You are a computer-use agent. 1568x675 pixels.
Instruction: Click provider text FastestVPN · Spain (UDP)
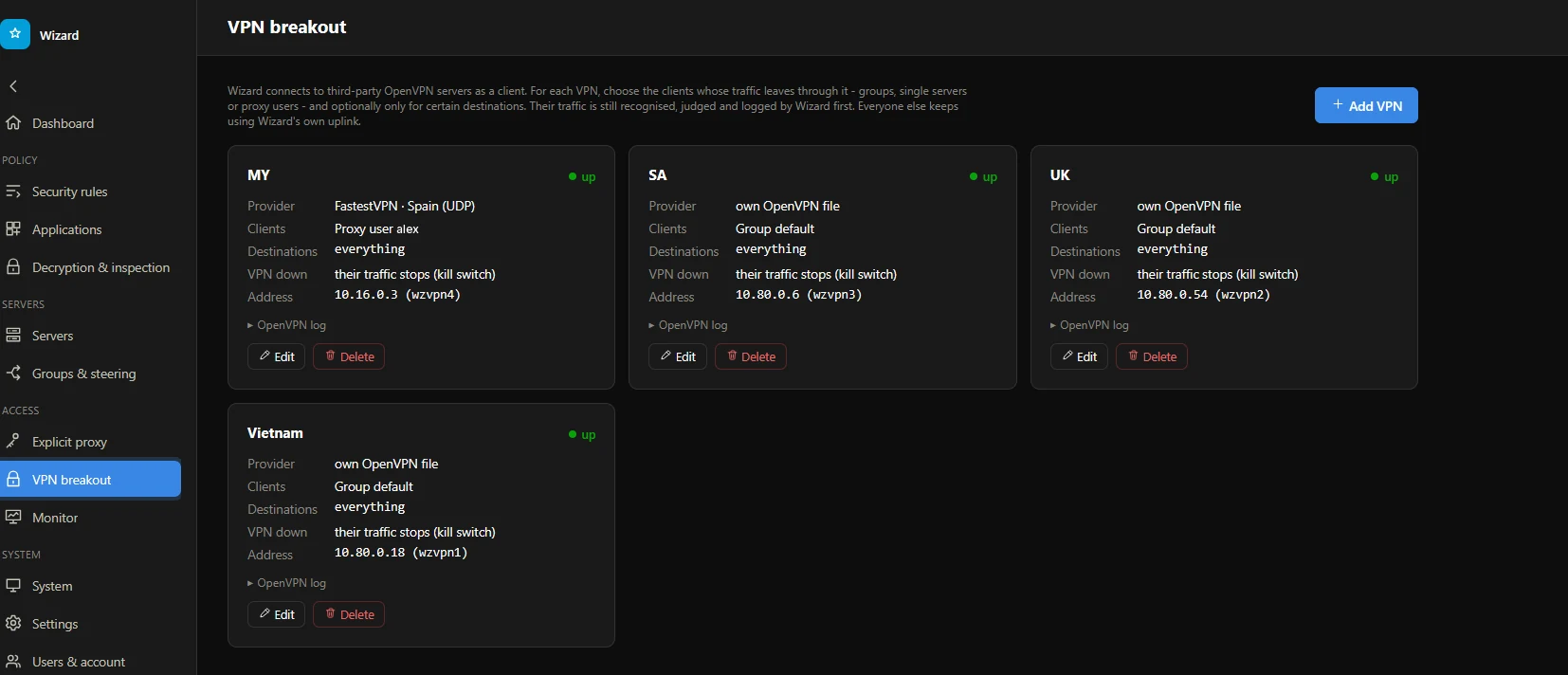[x=405, y=206]
